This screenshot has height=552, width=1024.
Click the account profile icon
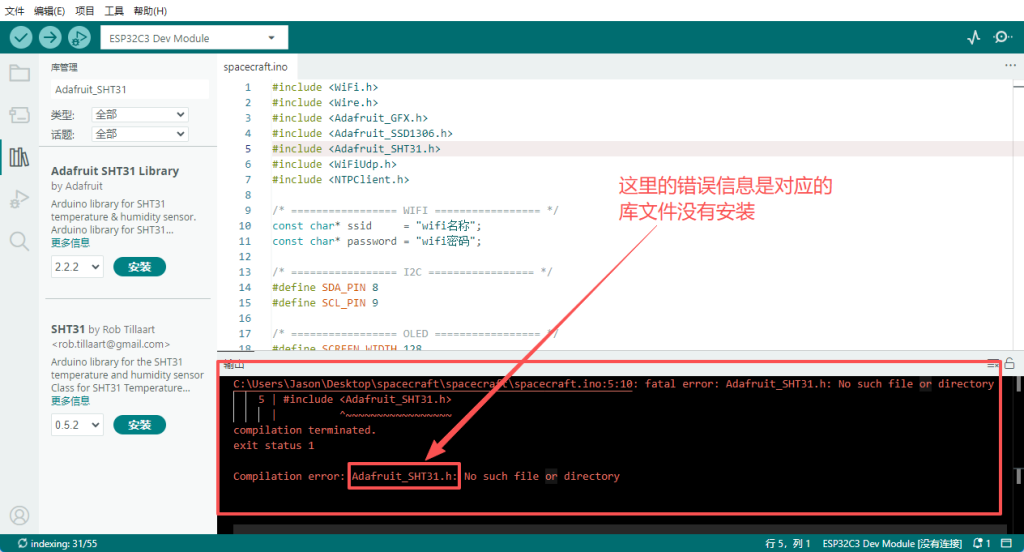[x=19, y=516]
